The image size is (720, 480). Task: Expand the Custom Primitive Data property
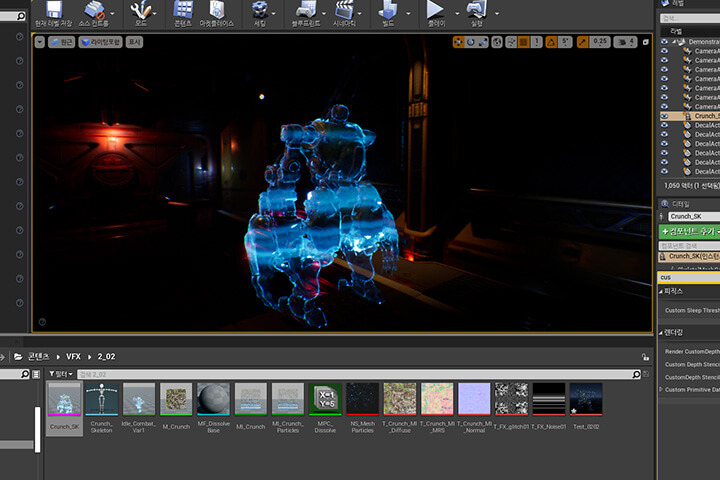[x=661, y=390]
